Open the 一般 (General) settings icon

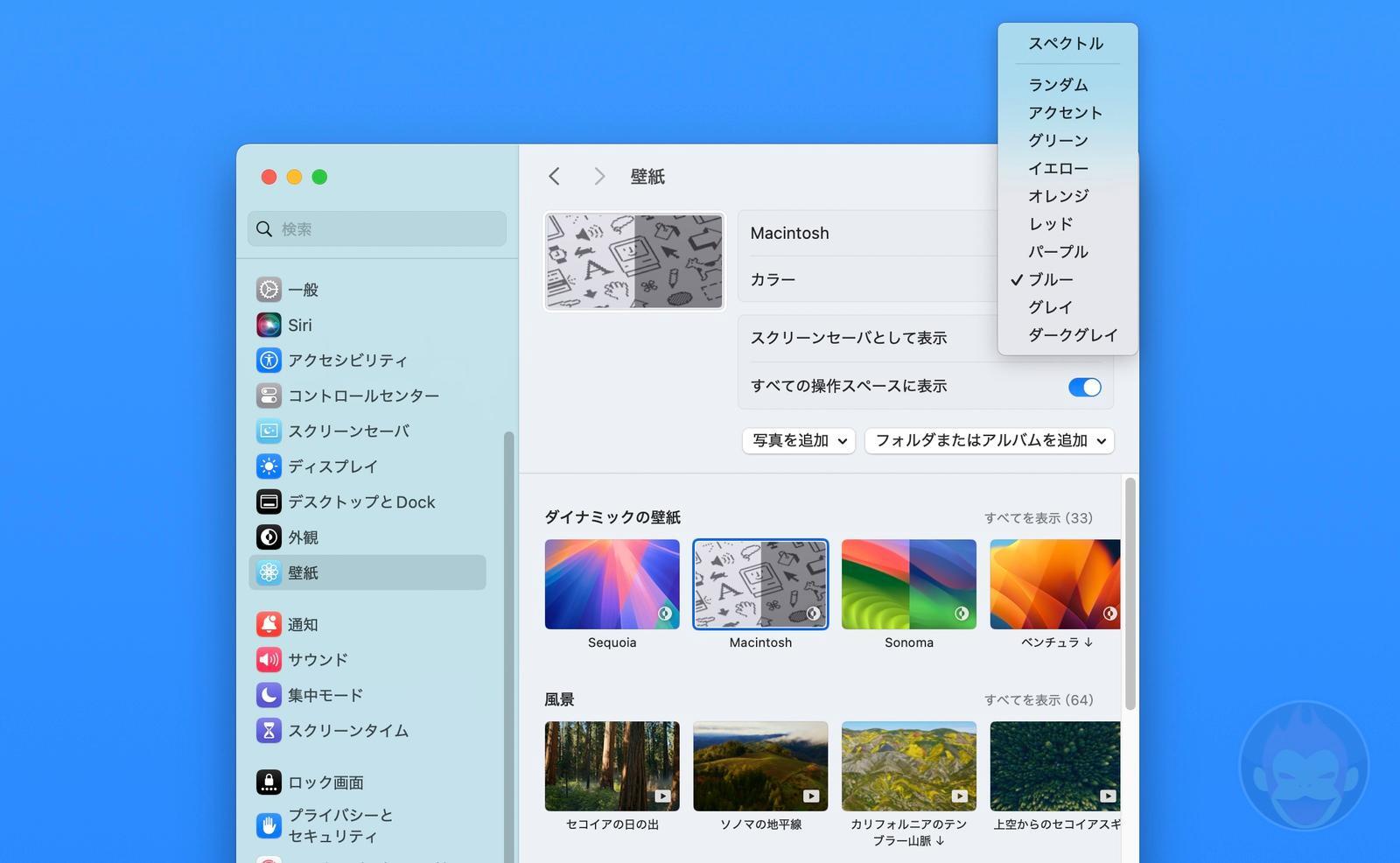269,290
